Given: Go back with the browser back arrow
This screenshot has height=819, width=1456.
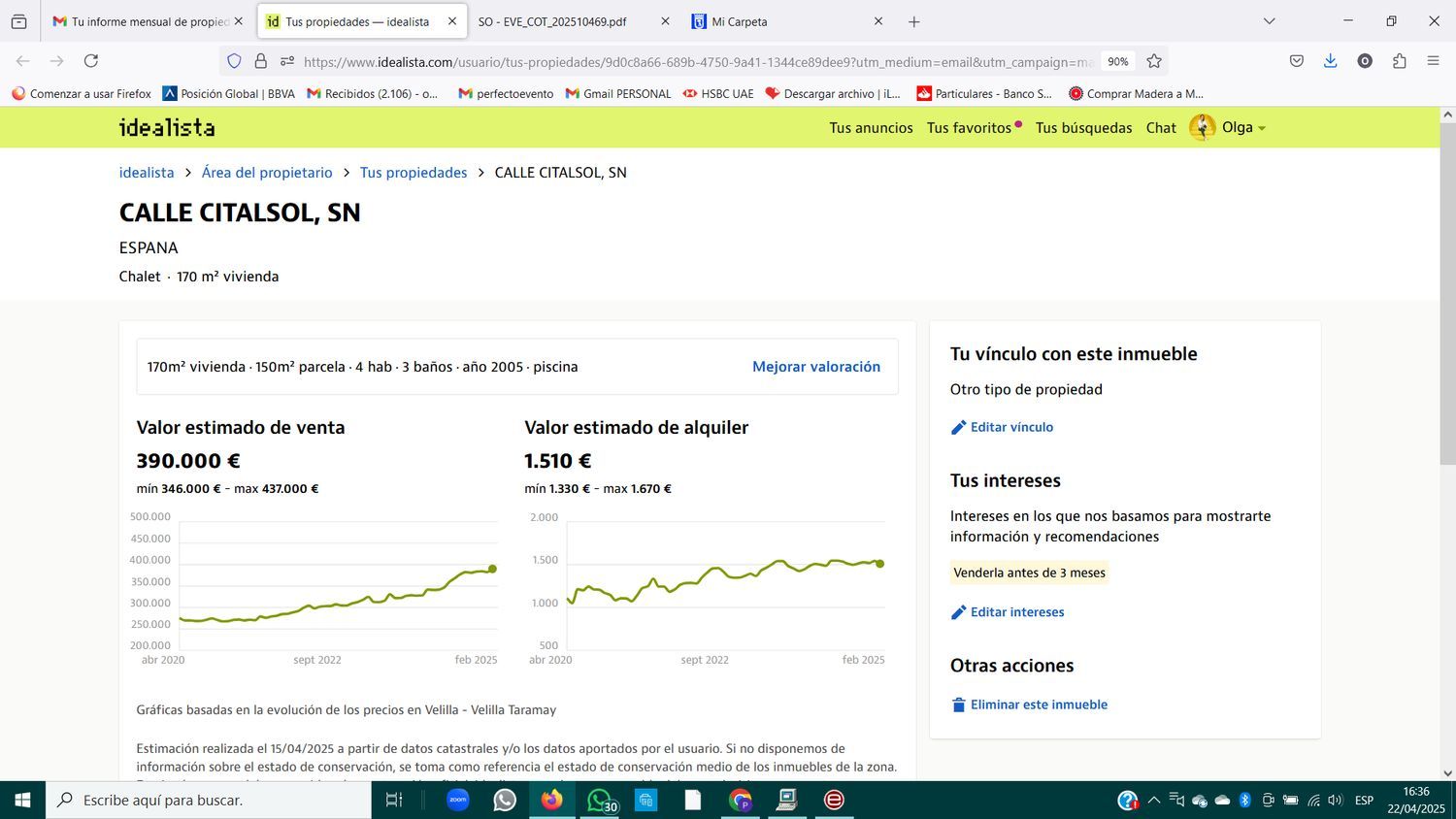Looking at the screenshot, I should [x=23, y=61].
